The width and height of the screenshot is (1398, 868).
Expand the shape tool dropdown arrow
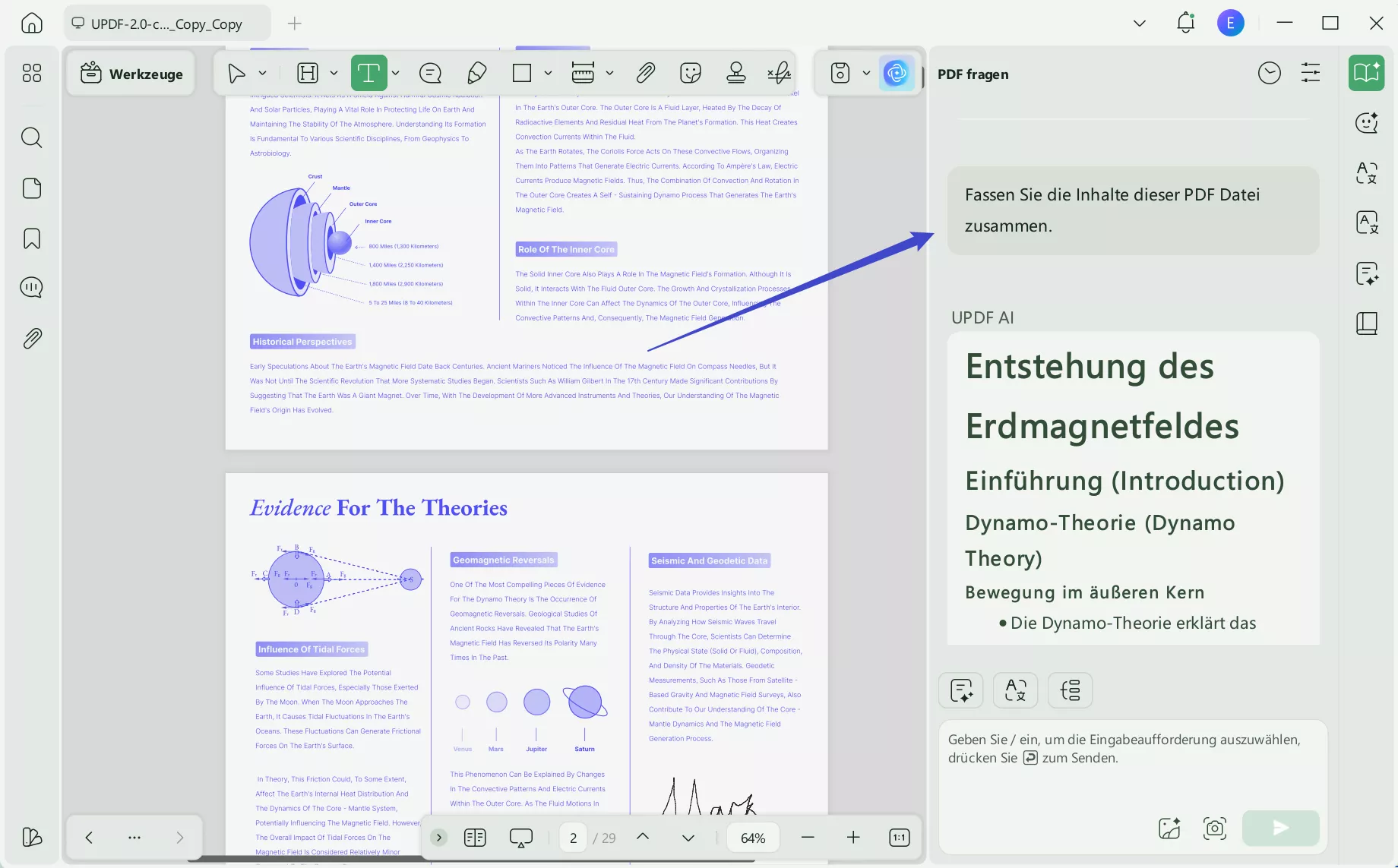click(x=548, y=74)
